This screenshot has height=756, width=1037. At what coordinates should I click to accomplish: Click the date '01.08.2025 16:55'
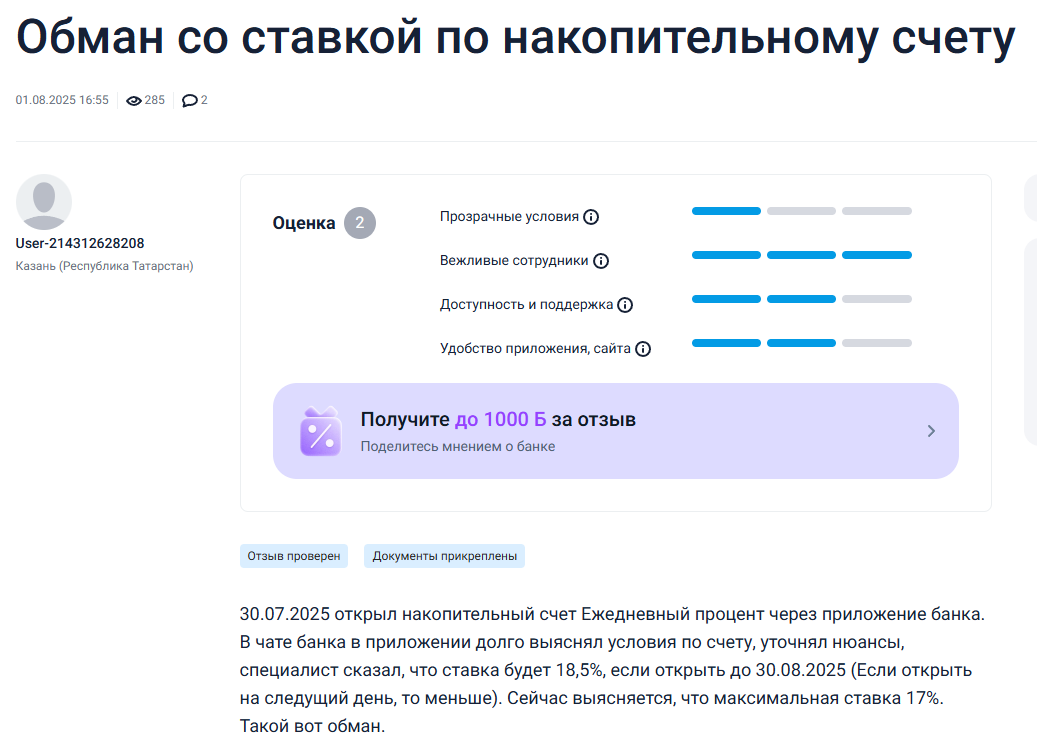(62, 100)
